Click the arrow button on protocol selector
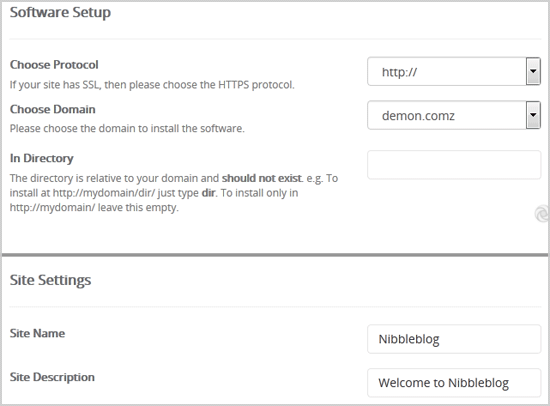 pyautogui.click(x=533, y=71)
